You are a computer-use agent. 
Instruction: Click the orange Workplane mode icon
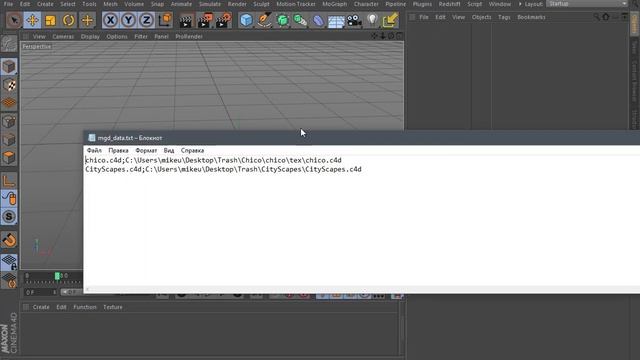coord(9,103)
